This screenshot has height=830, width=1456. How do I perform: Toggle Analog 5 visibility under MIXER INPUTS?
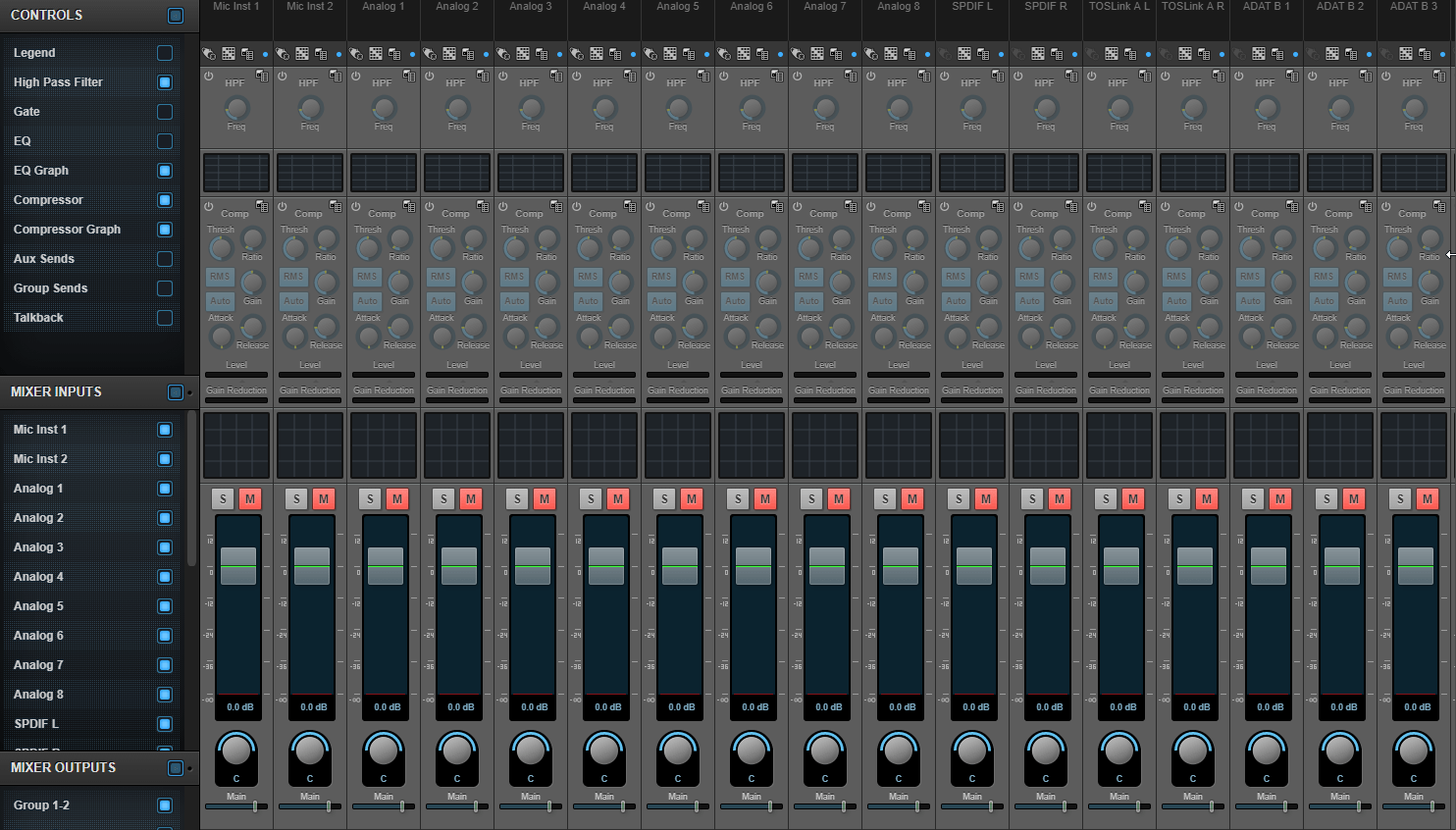coord(165,606)
